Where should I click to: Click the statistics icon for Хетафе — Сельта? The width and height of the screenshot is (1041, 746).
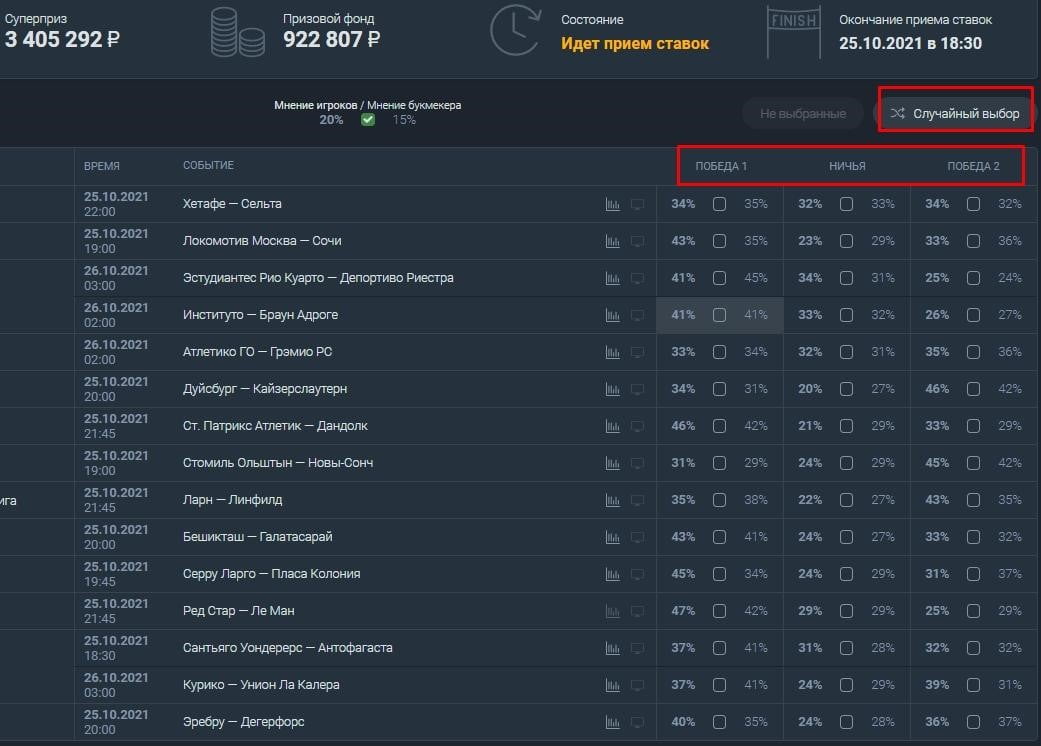coord(613,203)
